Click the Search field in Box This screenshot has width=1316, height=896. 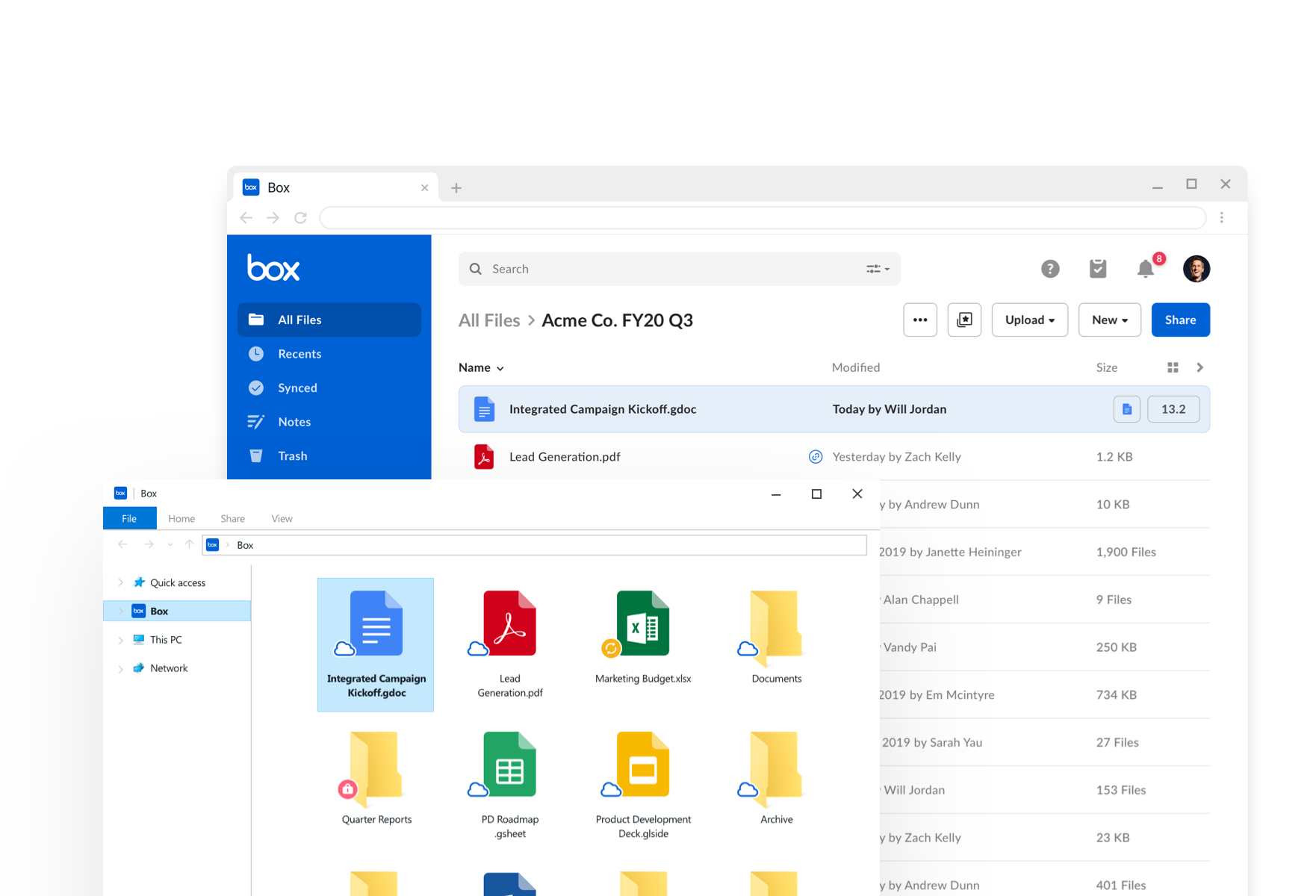pos(679,269)
